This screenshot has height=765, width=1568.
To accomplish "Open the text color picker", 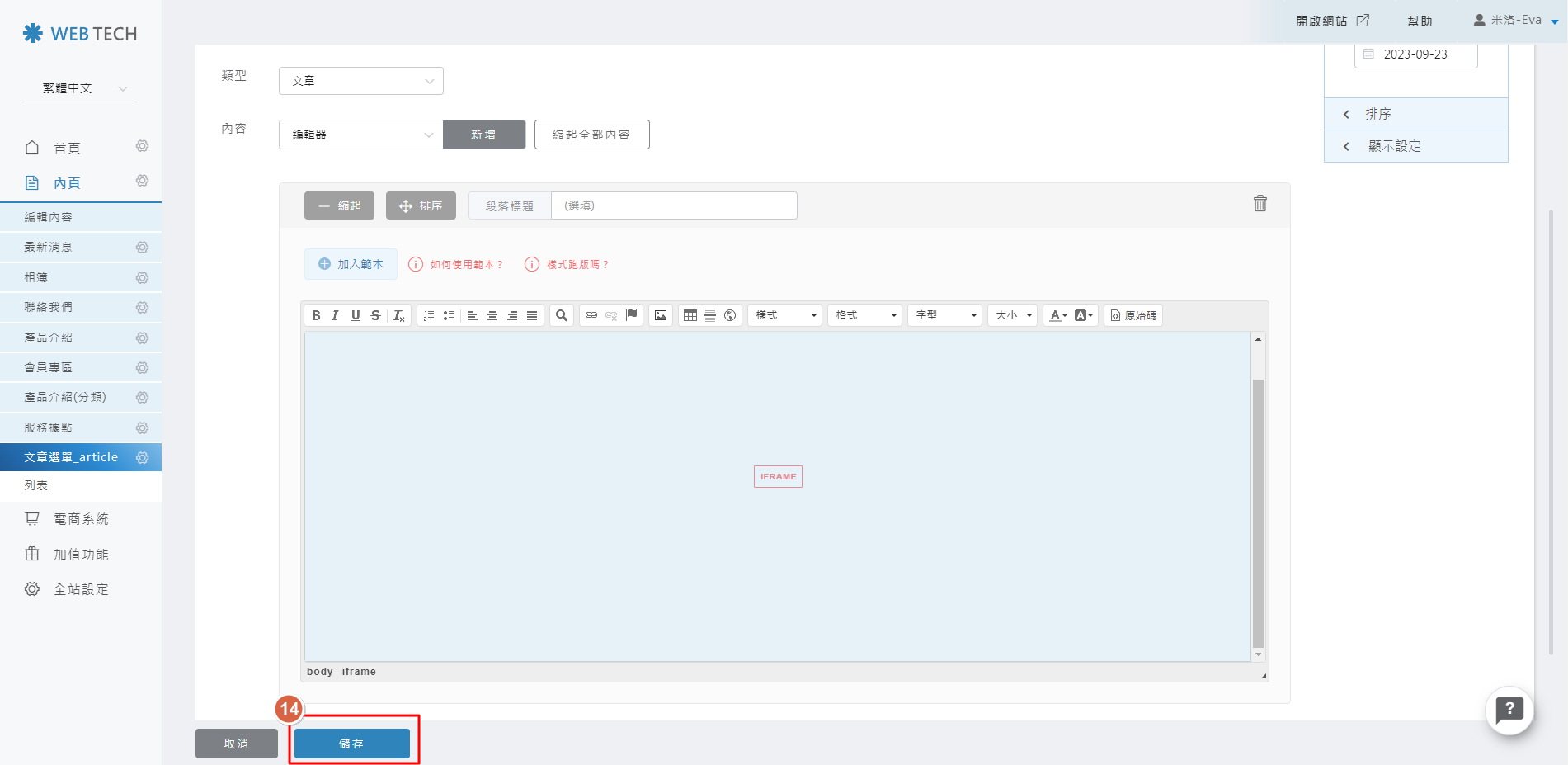I will [1057, 315].
